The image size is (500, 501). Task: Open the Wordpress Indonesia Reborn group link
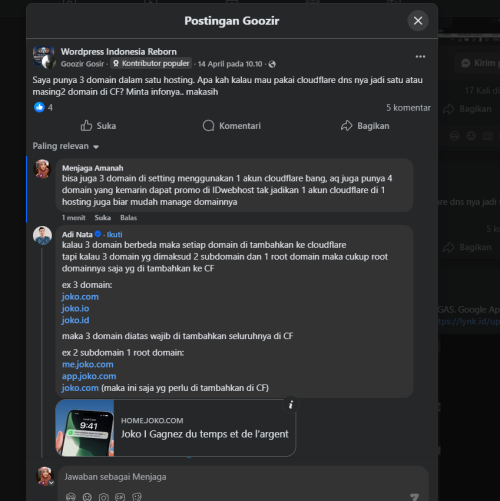click(119, 52)
